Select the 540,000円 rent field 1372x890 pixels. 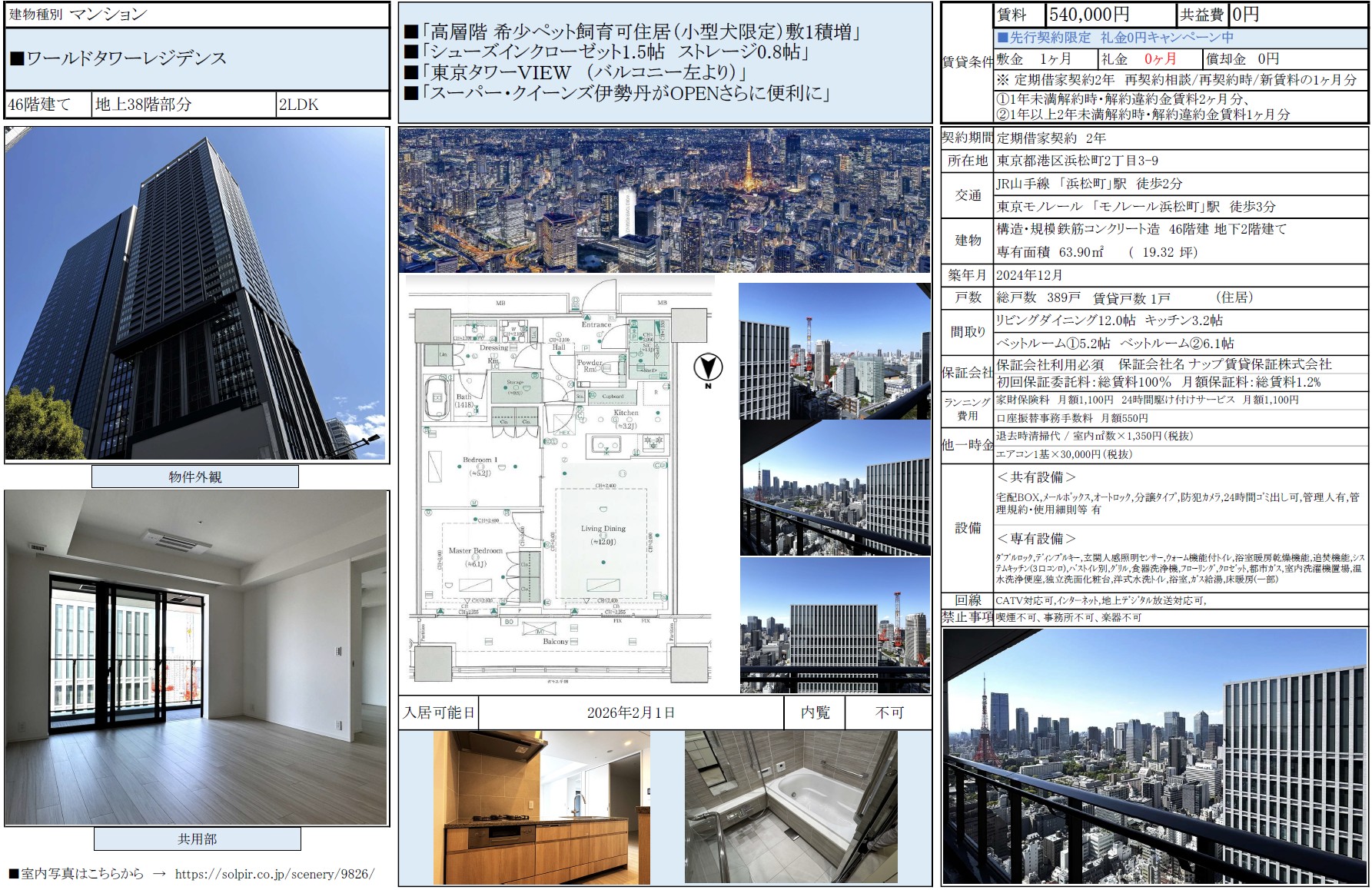[x=1111, y=15]
